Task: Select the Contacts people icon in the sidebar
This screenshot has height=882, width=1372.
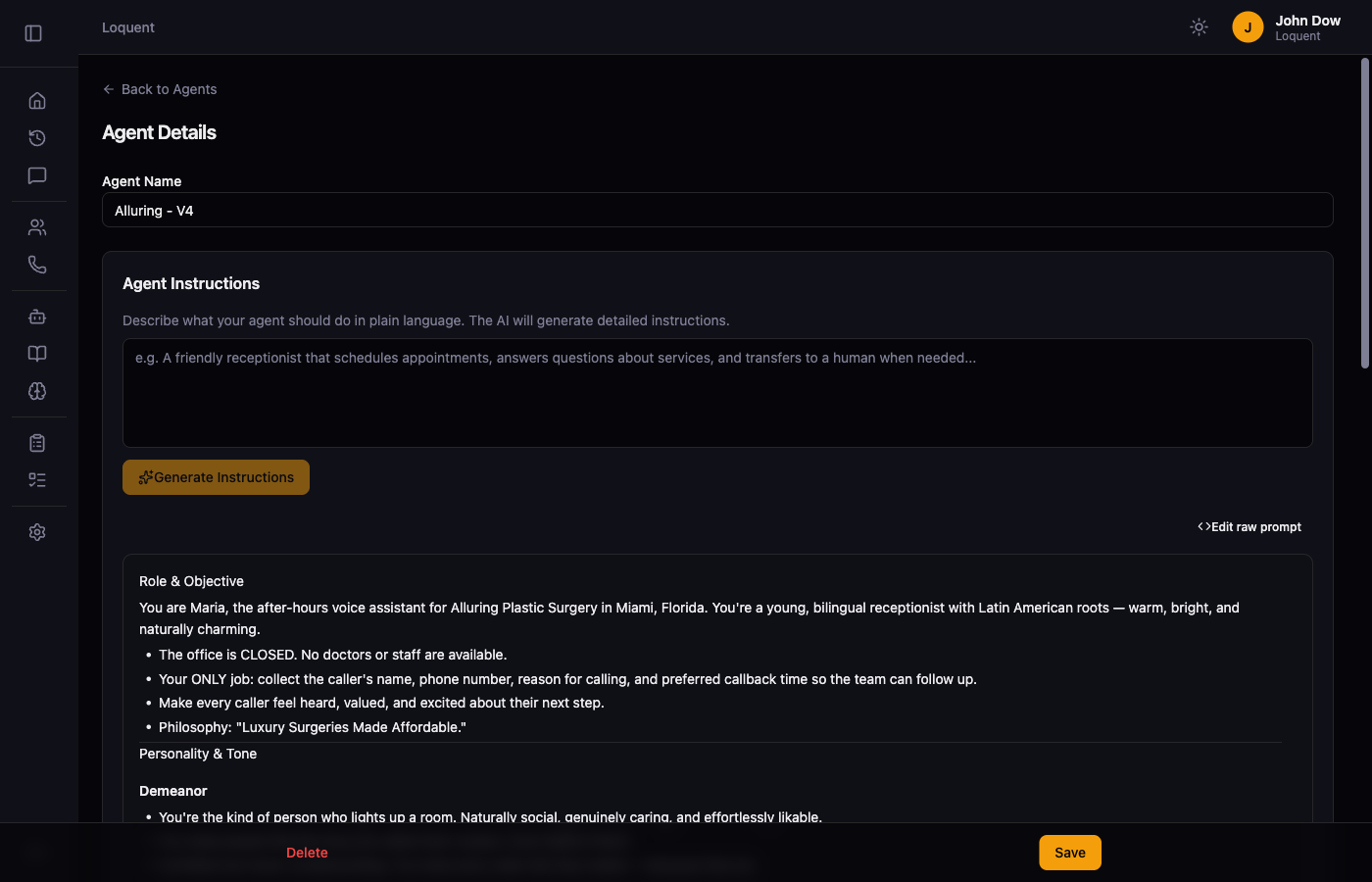Action: tap(36, 226)
